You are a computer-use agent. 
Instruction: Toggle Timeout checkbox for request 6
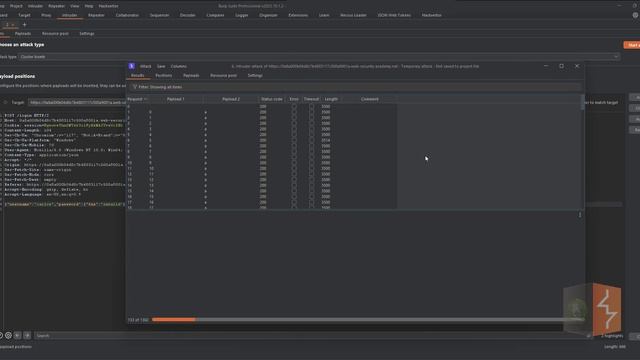coord(311,140)
